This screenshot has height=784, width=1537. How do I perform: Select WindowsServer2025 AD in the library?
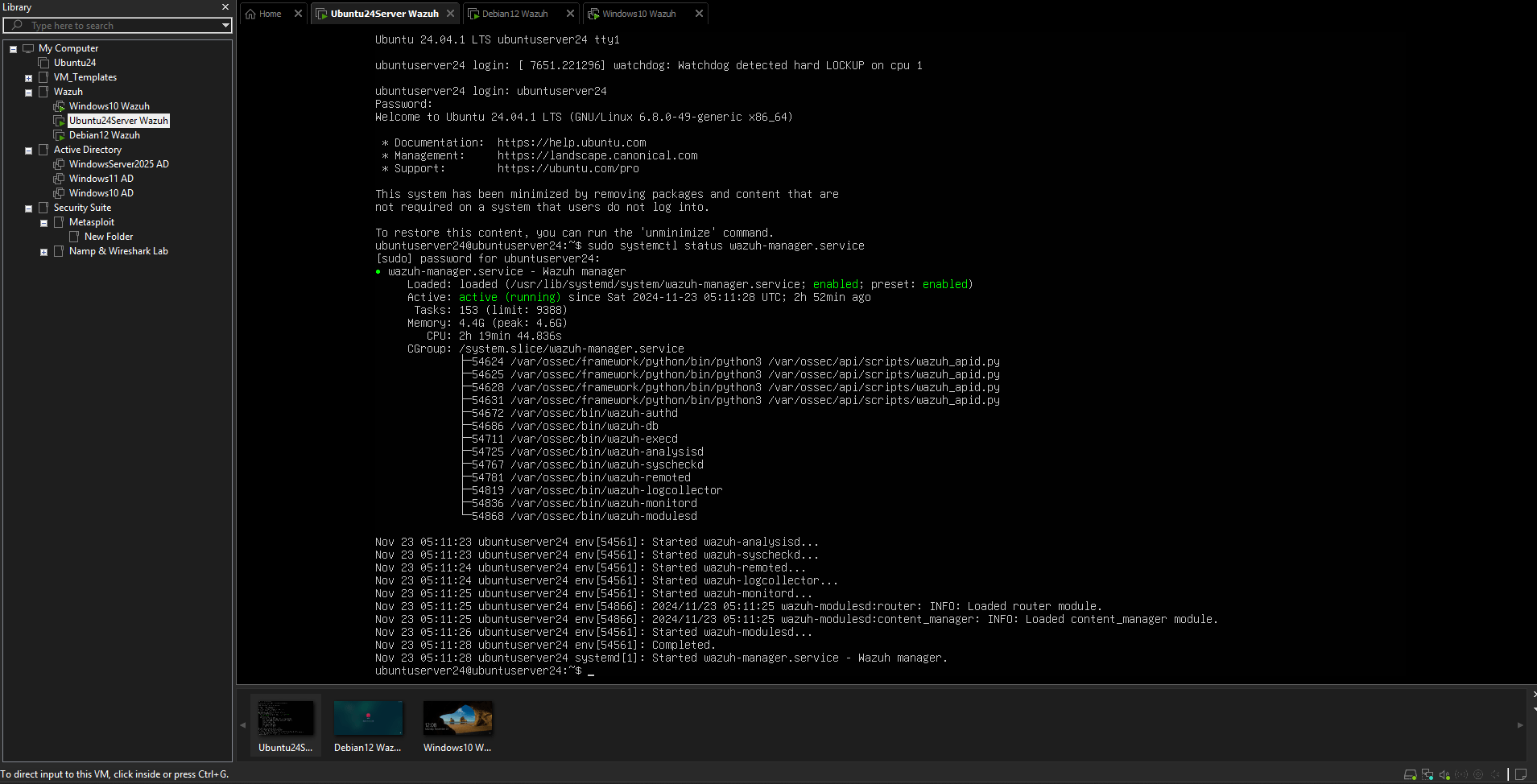click(119, 164)
